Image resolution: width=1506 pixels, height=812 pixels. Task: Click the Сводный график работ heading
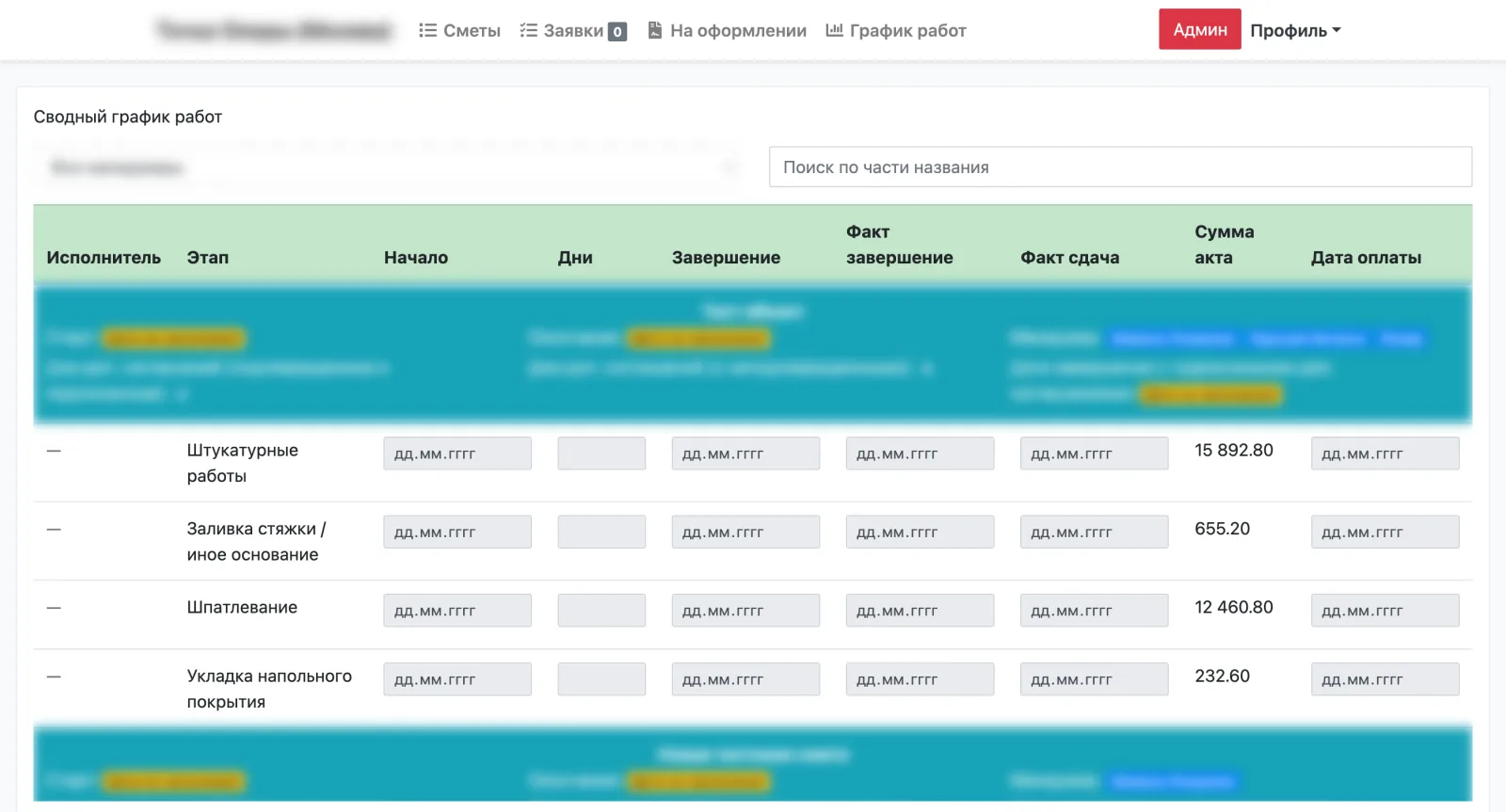tap(128, 117)
